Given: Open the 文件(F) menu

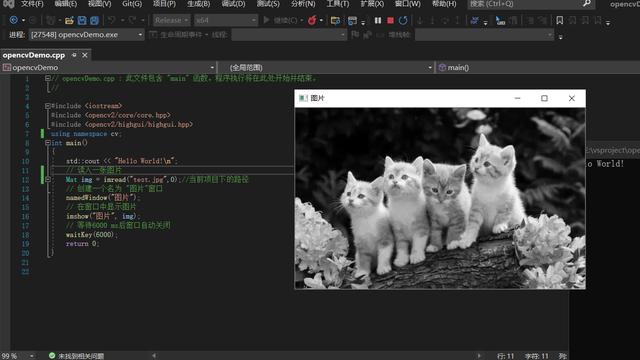Looking at the screenshot, I should (32, 4).
